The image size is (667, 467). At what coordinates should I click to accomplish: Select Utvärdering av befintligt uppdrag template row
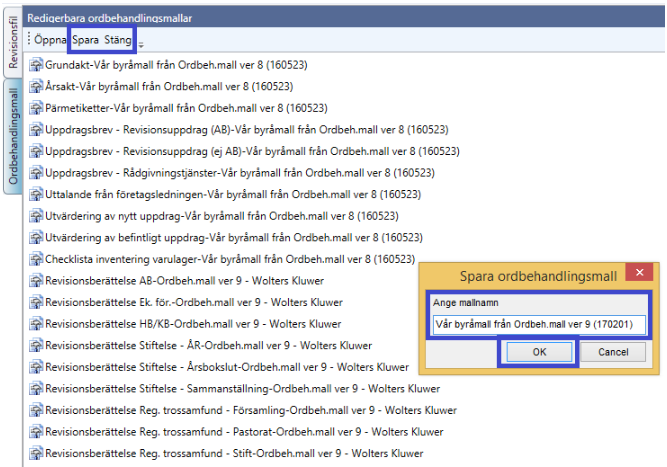coord(234,237)
